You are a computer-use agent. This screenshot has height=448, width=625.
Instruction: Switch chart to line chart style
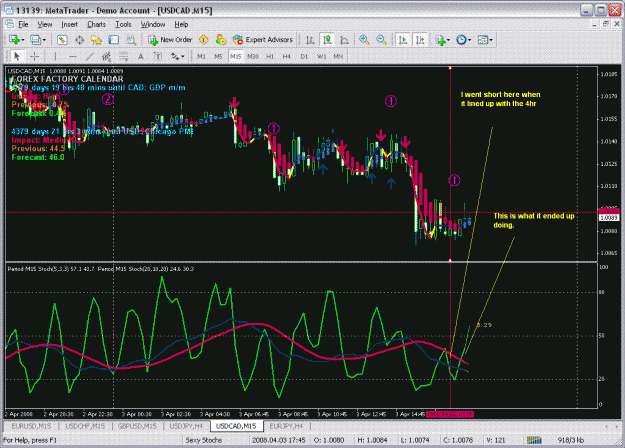coord(344,39)
